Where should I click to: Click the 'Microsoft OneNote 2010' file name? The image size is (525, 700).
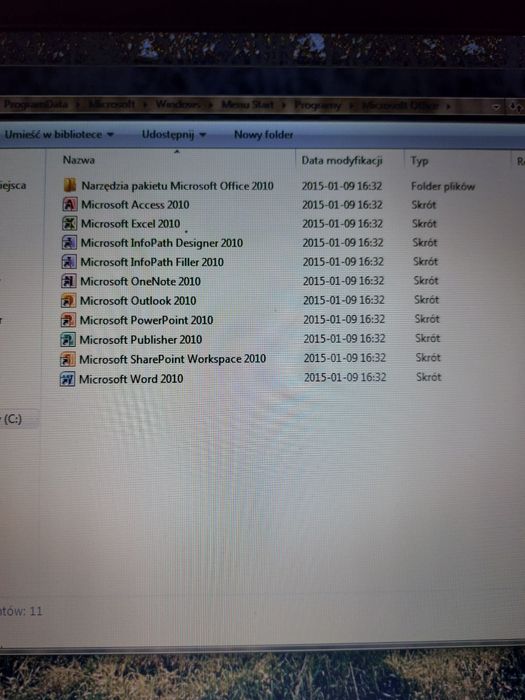(x=140, y=282)
